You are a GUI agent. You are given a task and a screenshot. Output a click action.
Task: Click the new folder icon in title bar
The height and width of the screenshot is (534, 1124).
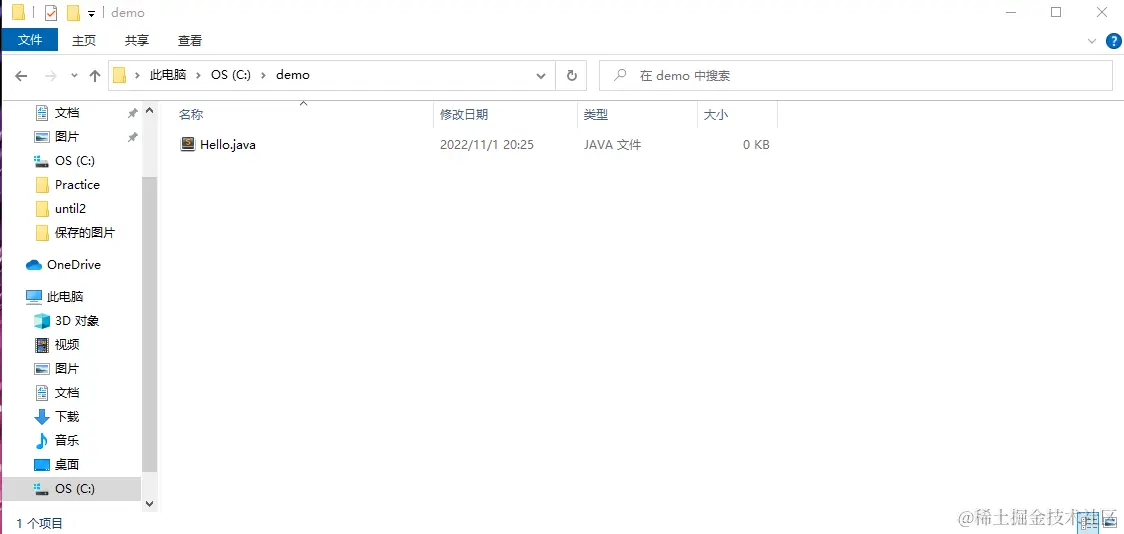tap(72, 13)
